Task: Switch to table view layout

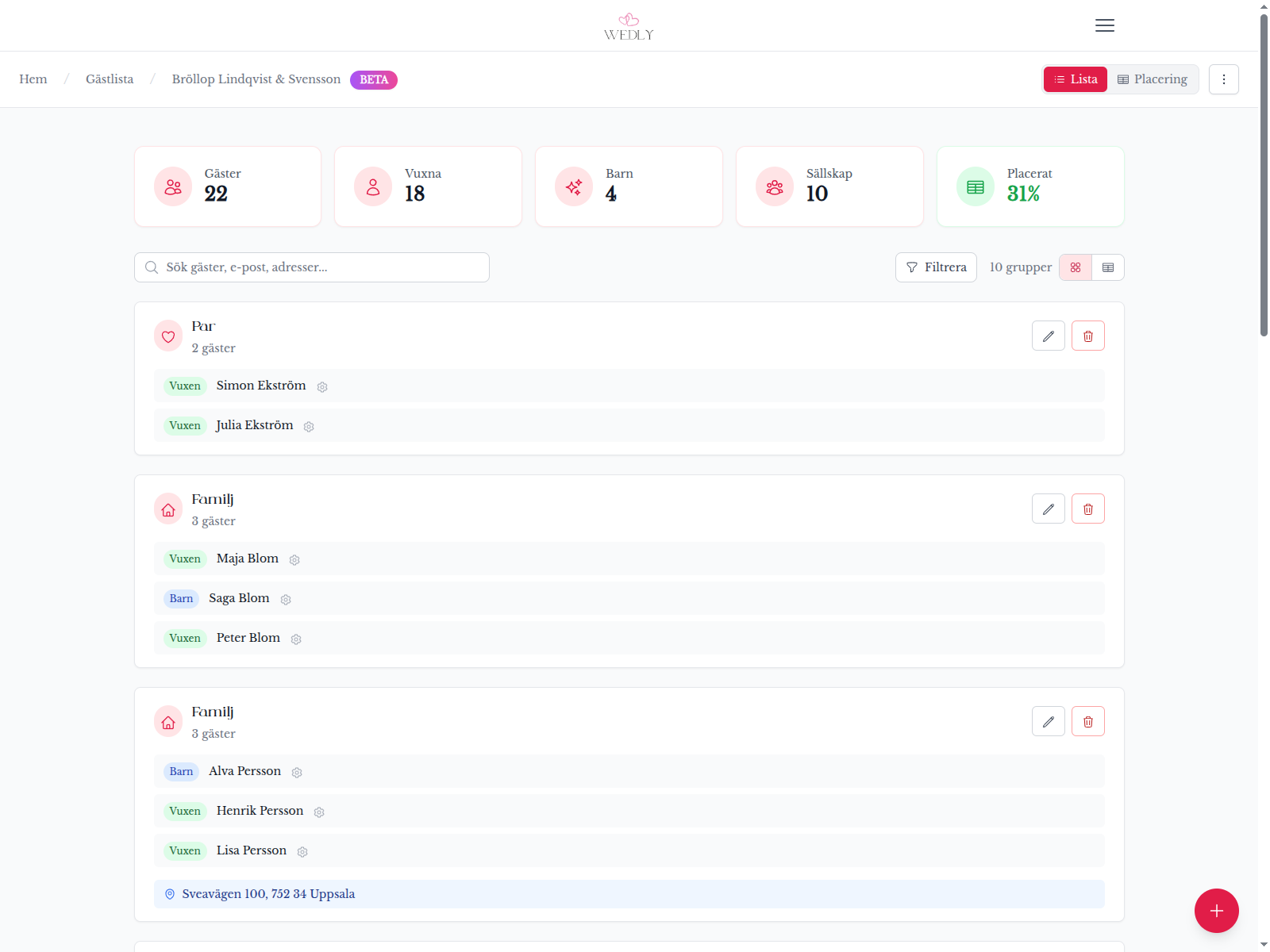Action: tap(1108, 268)
